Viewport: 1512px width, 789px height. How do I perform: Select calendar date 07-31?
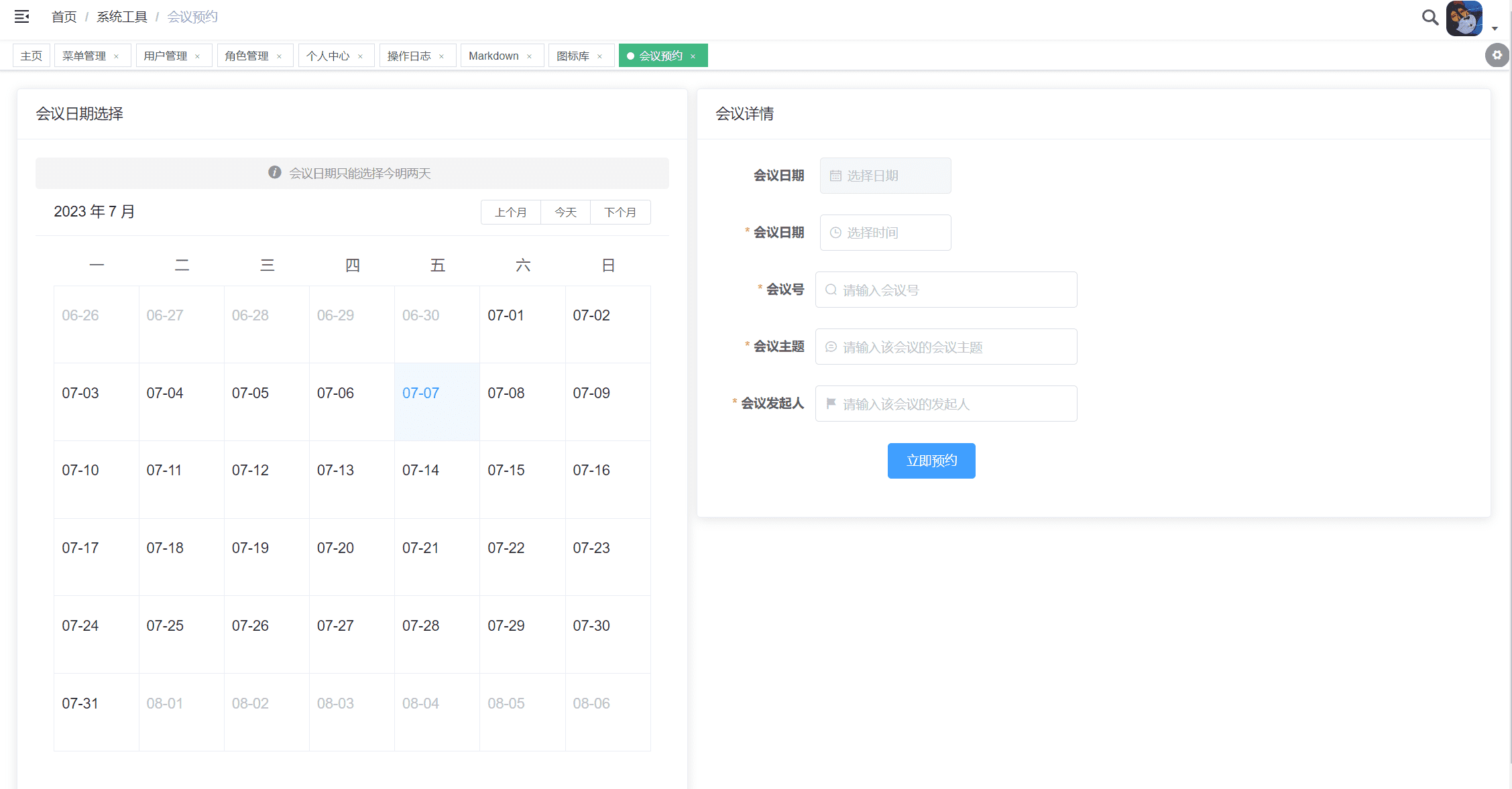(x=97, y=712)
